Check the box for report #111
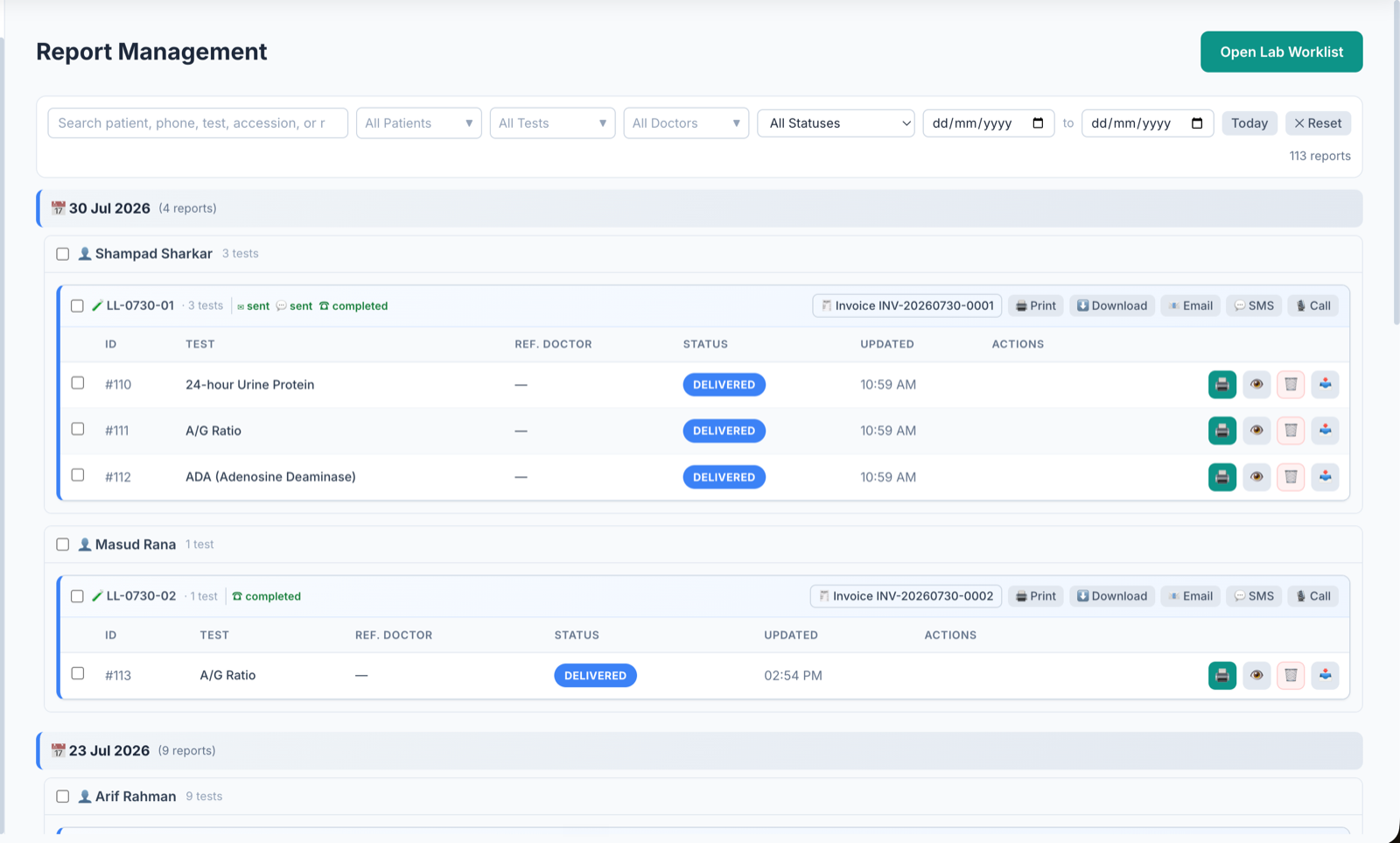The width and height of the screenshot is (1400, 843). coord(78,429)
